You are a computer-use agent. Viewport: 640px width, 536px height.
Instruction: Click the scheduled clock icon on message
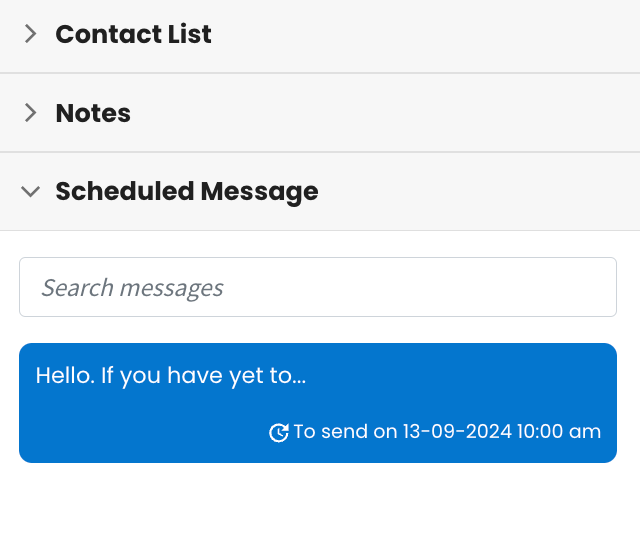pos(279,432)
